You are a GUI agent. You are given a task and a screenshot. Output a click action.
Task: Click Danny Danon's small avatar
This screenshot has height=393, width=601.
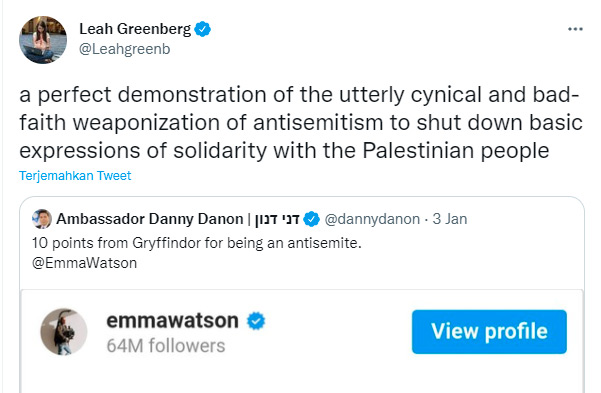click(x=42, y=219)
